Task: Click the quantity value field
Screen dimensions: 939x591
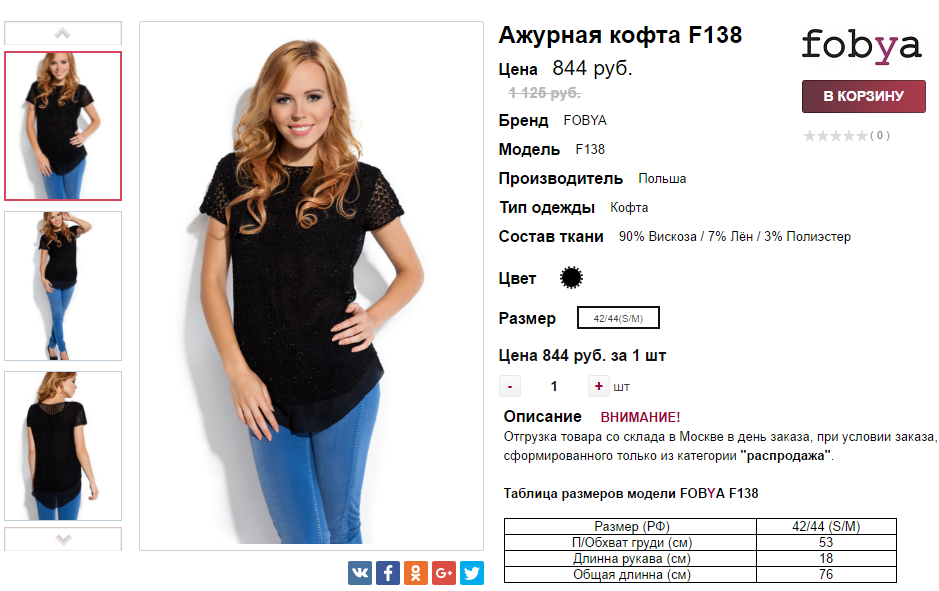Action: (x=554, y=386)
